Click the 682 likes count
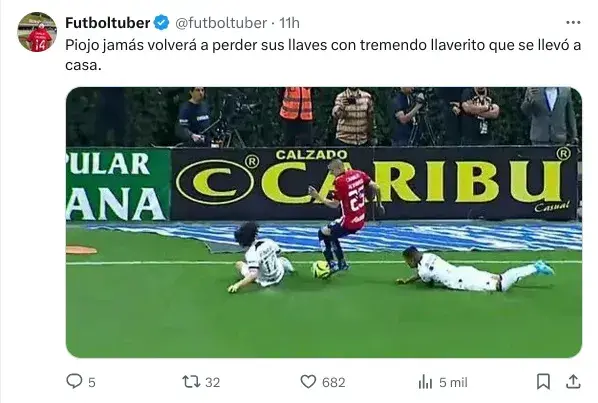Viewport: 598px width, 403px height. point(334,382)
